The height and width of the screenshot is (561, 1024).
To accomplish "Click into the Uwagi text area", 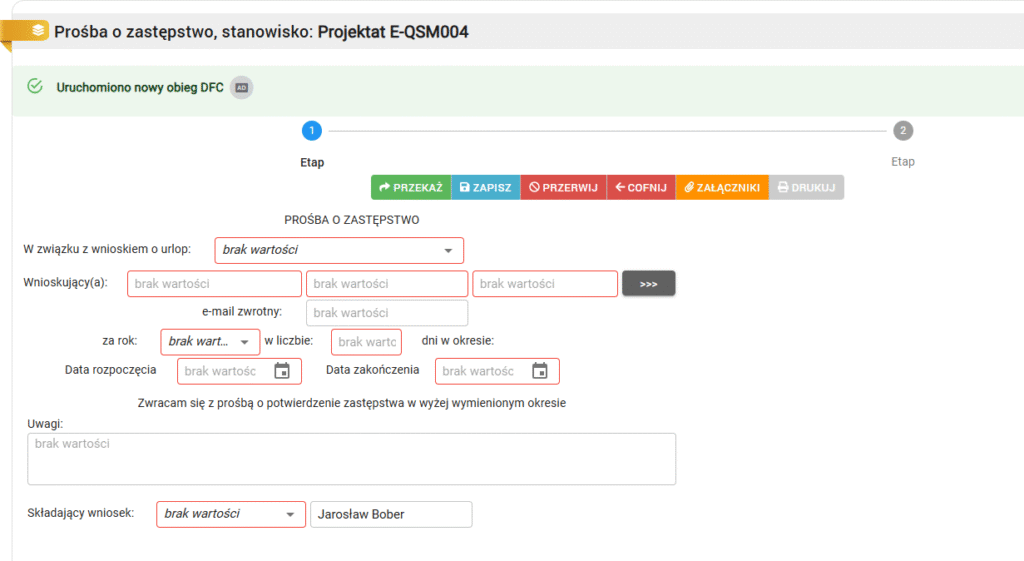I will (351, 458).
